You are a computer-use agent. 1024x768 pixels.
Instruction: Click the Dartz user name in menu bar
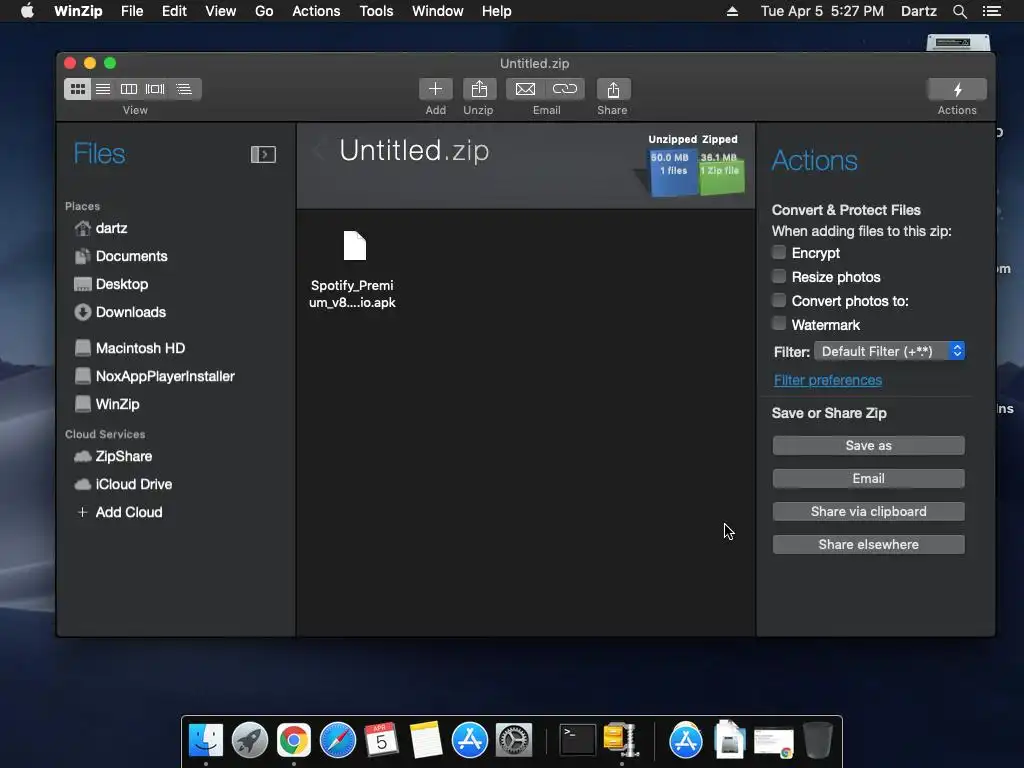[x=918, y=11]
